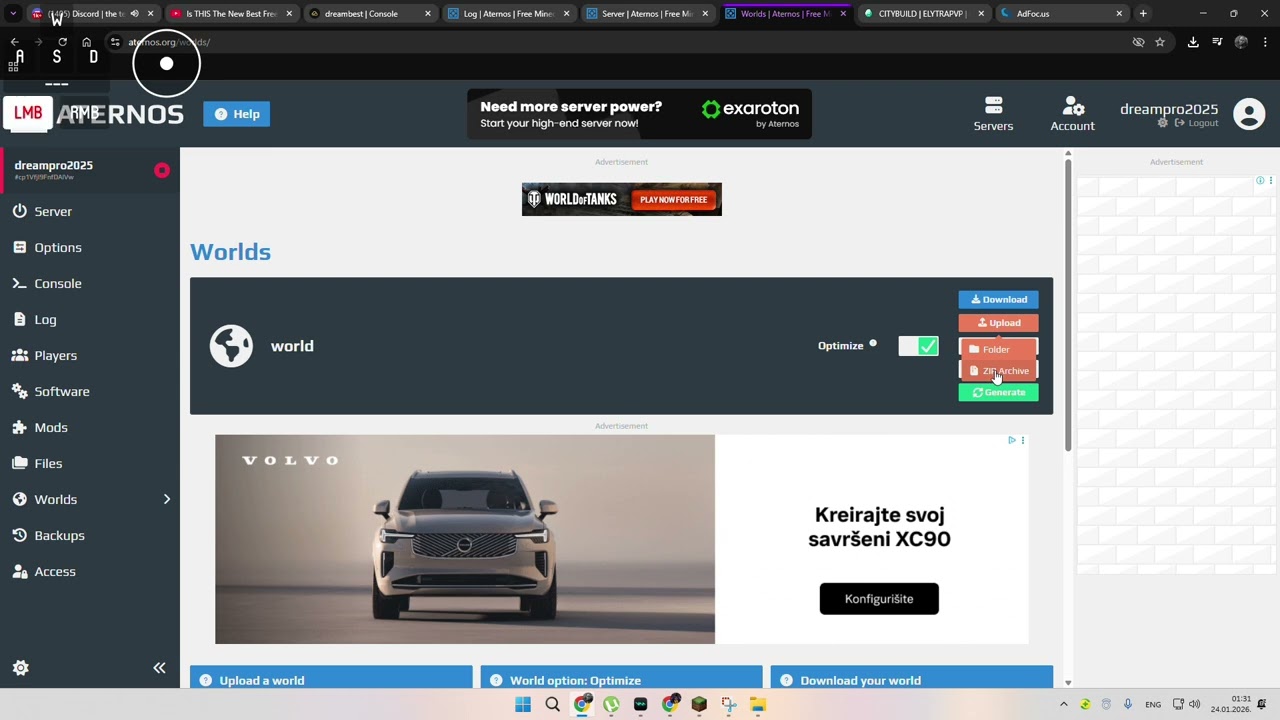
Task: Open the Account header icon
Action: coord(1072,114)
